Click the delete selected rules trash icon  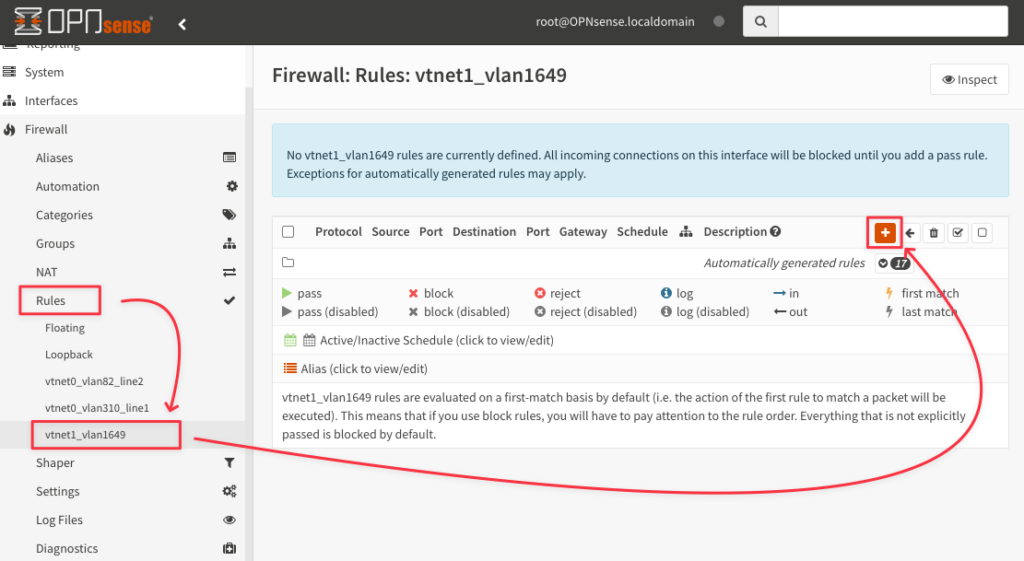(934, 232)
